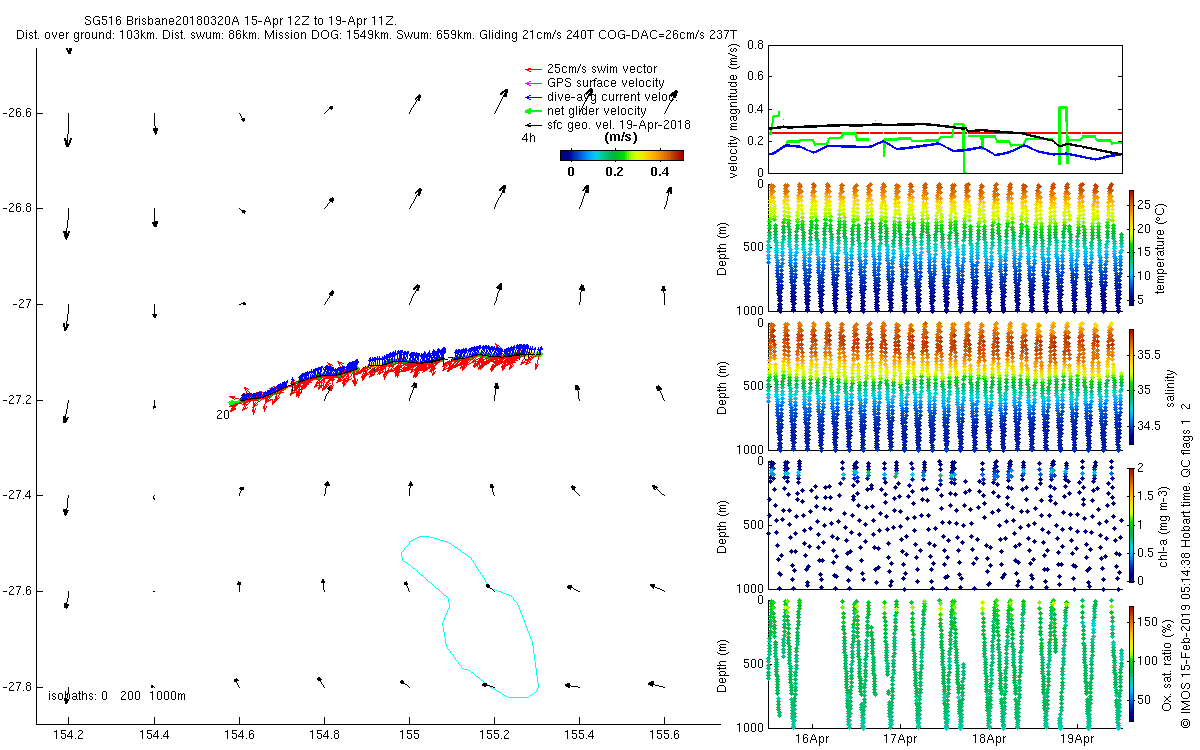Click the 'isobaths: 0 200 1000m' label

pyautogui.click(x=117, y=695)
